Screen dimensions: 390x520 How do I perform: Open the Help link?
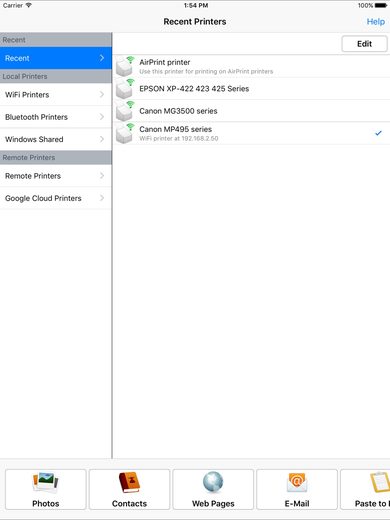click(376, 22)
